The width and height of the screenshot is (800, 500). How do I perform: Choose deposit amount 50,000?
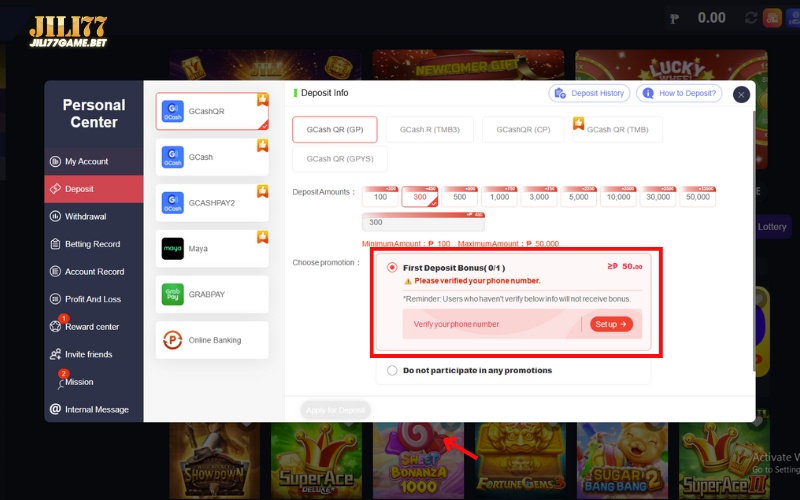tap(698, 197)
